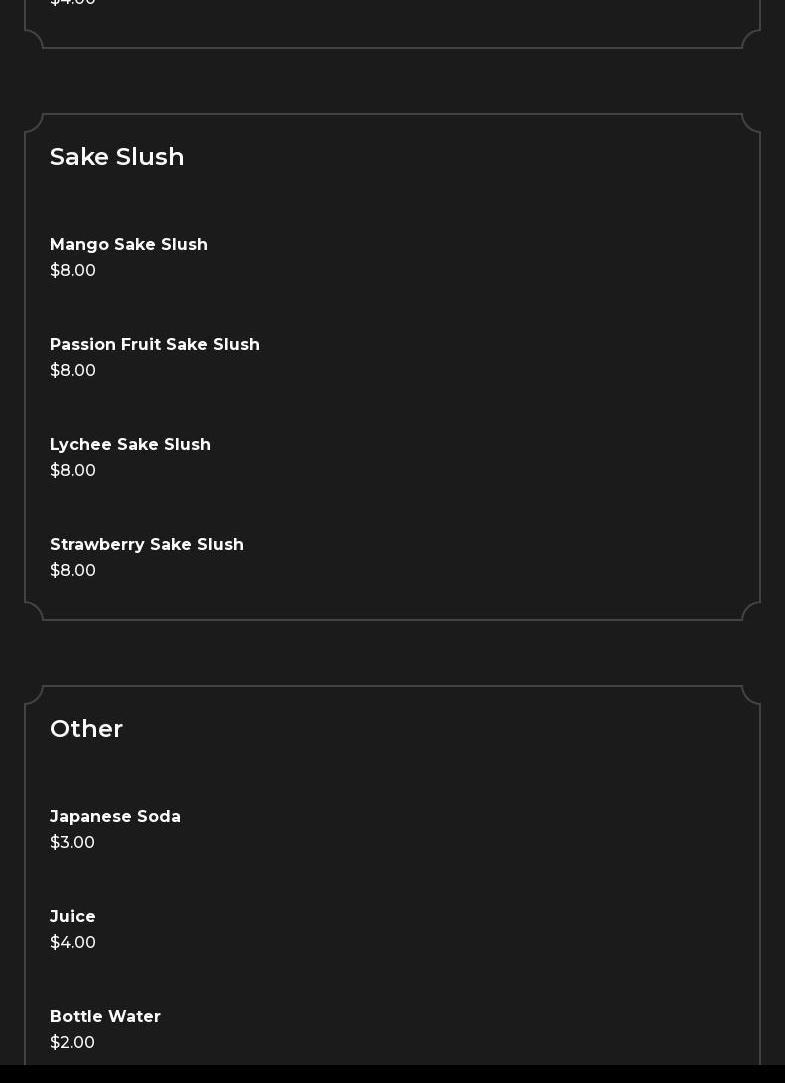Click the word Water in Bottle Water

135,1017
